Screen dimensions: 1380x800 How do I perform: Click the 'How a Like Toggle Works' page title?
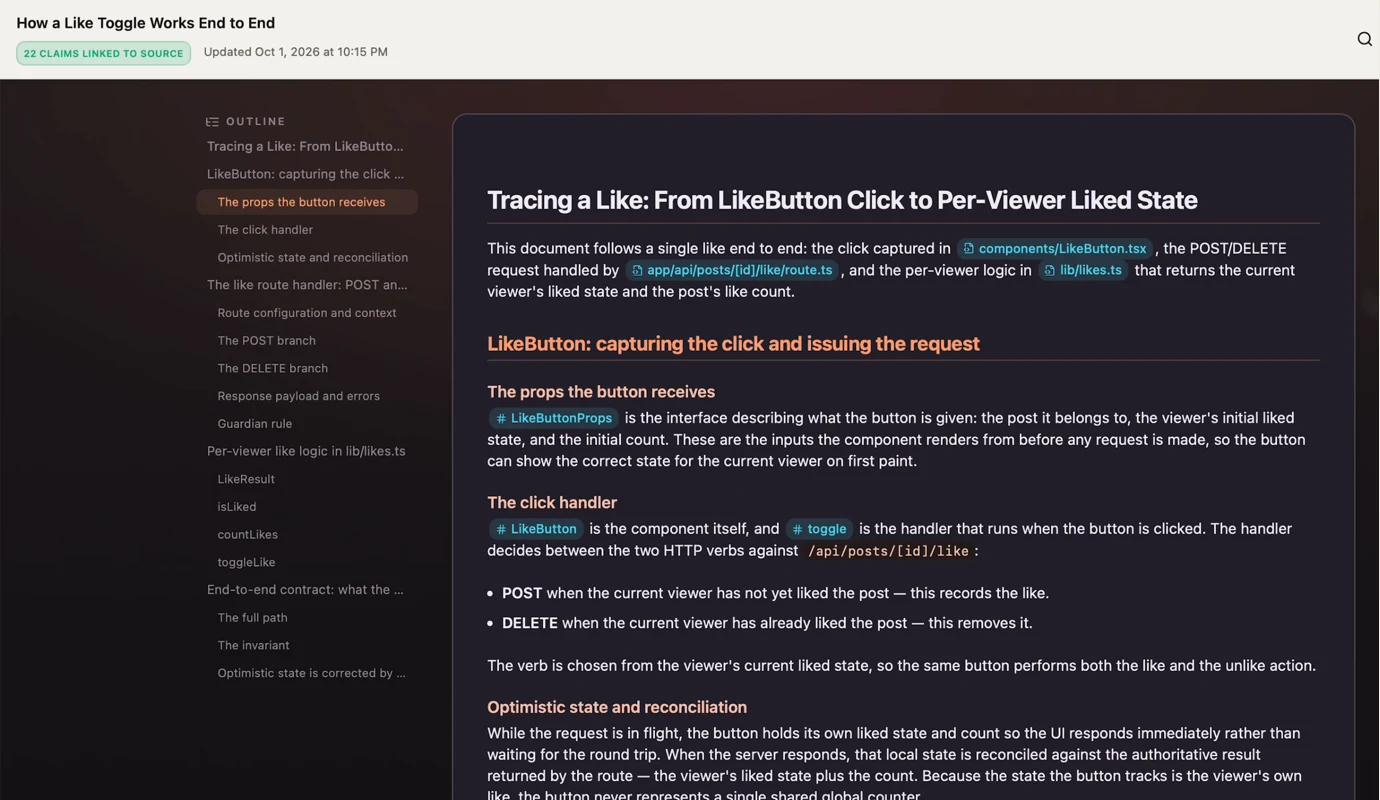[x=146, y=23]
